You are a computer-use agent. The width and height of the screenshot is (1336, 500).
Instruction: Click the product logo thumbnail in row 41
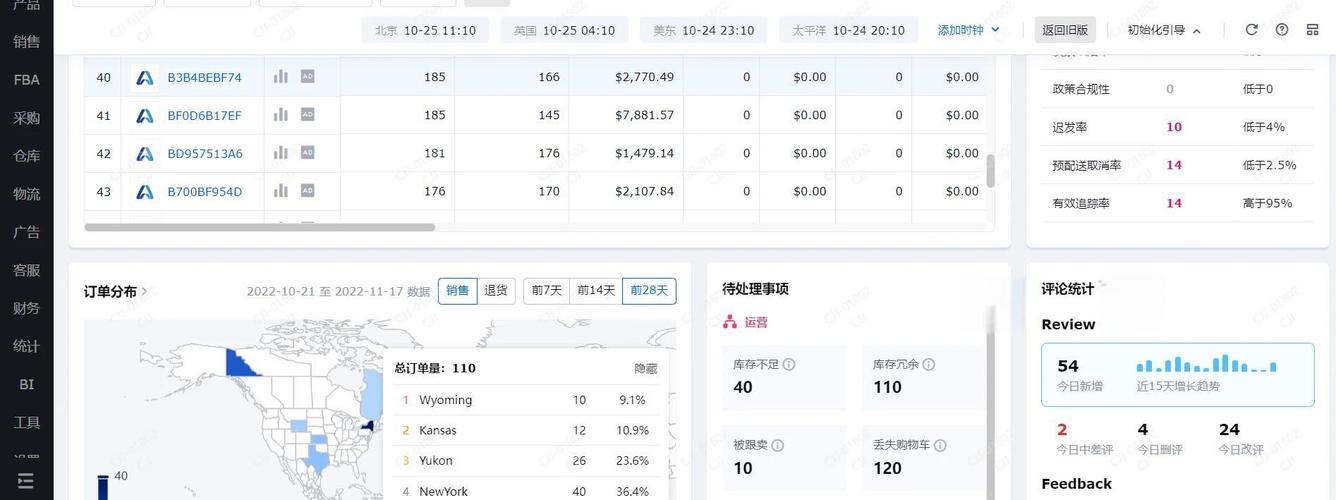point(145,115)
